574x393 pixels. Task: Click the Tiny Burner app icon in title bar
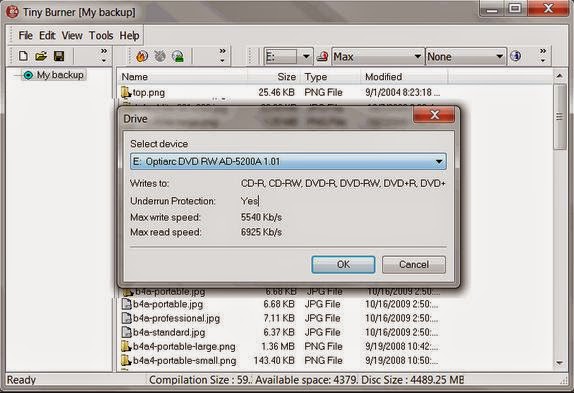[12, 12]
